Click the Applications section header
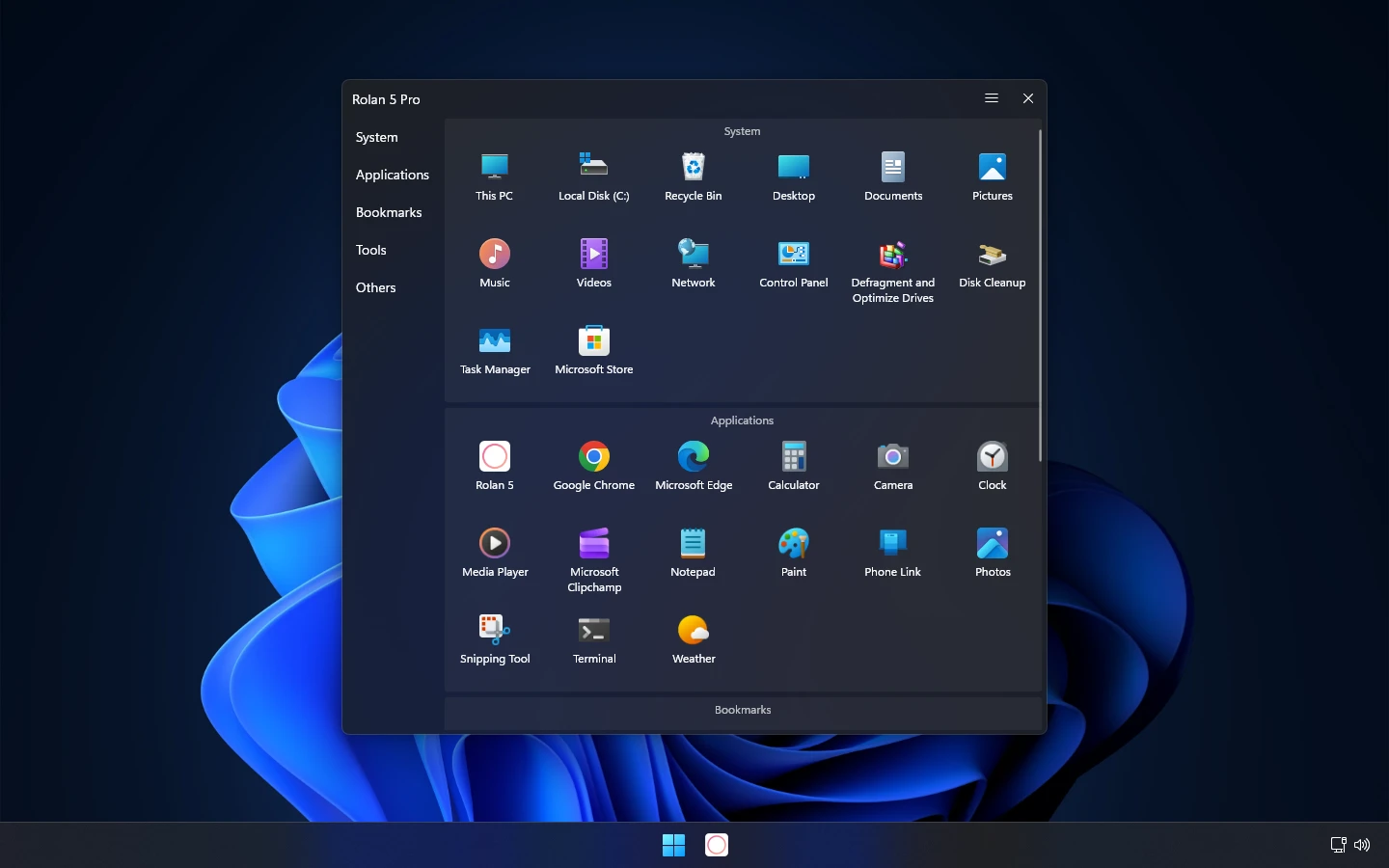The width and height of the screenshot is (1389, 868). (743, 420)
